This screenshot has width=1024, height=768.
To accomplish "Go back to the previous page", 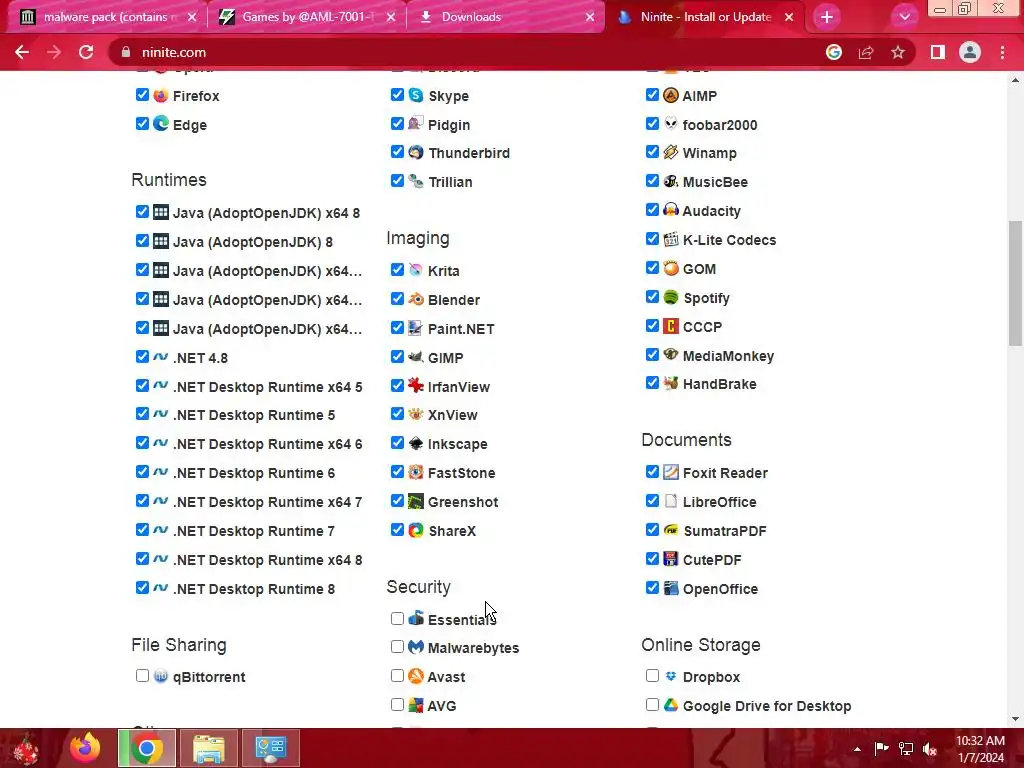I will (22, 52).
